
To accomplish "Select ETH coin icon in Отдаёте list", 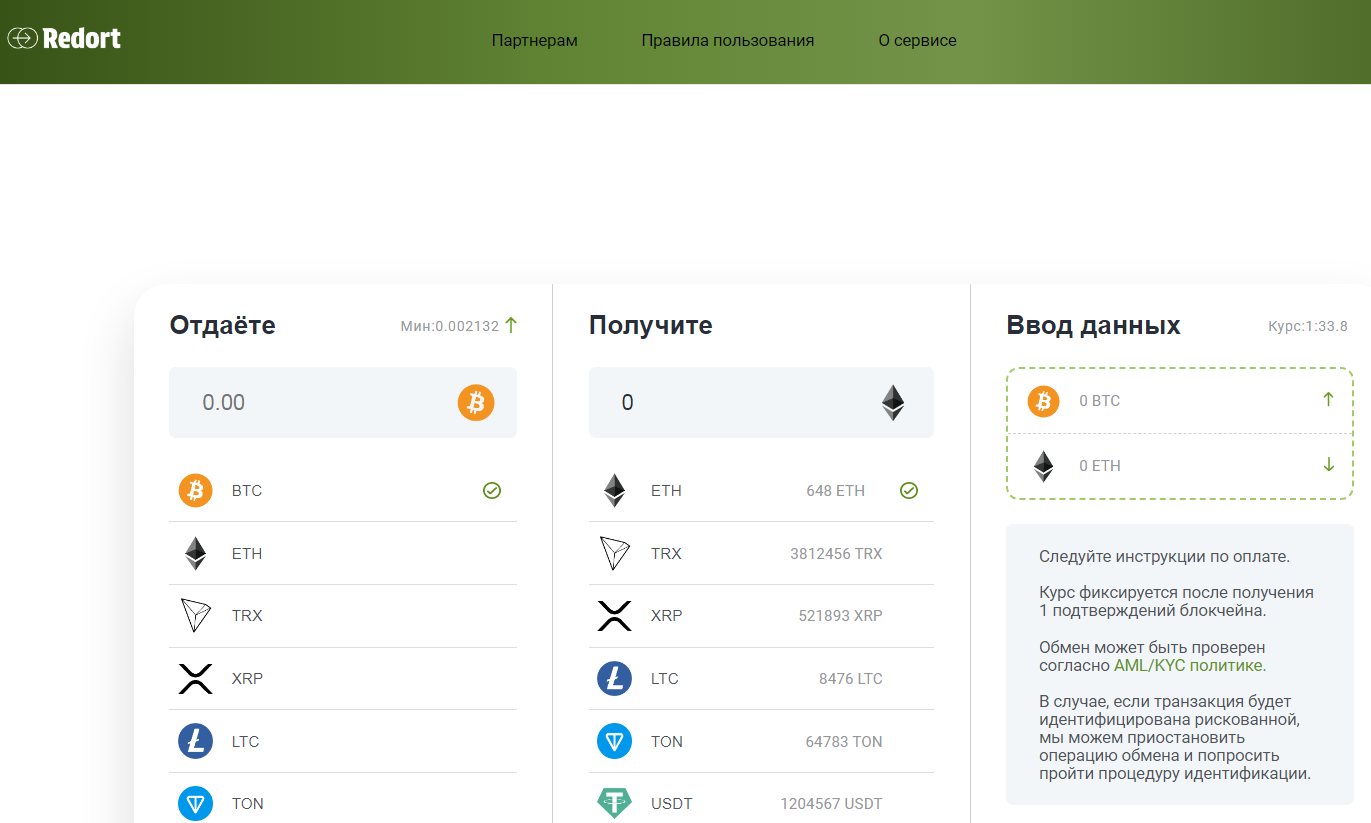I will pyautogui.click(x=196, y=553).
